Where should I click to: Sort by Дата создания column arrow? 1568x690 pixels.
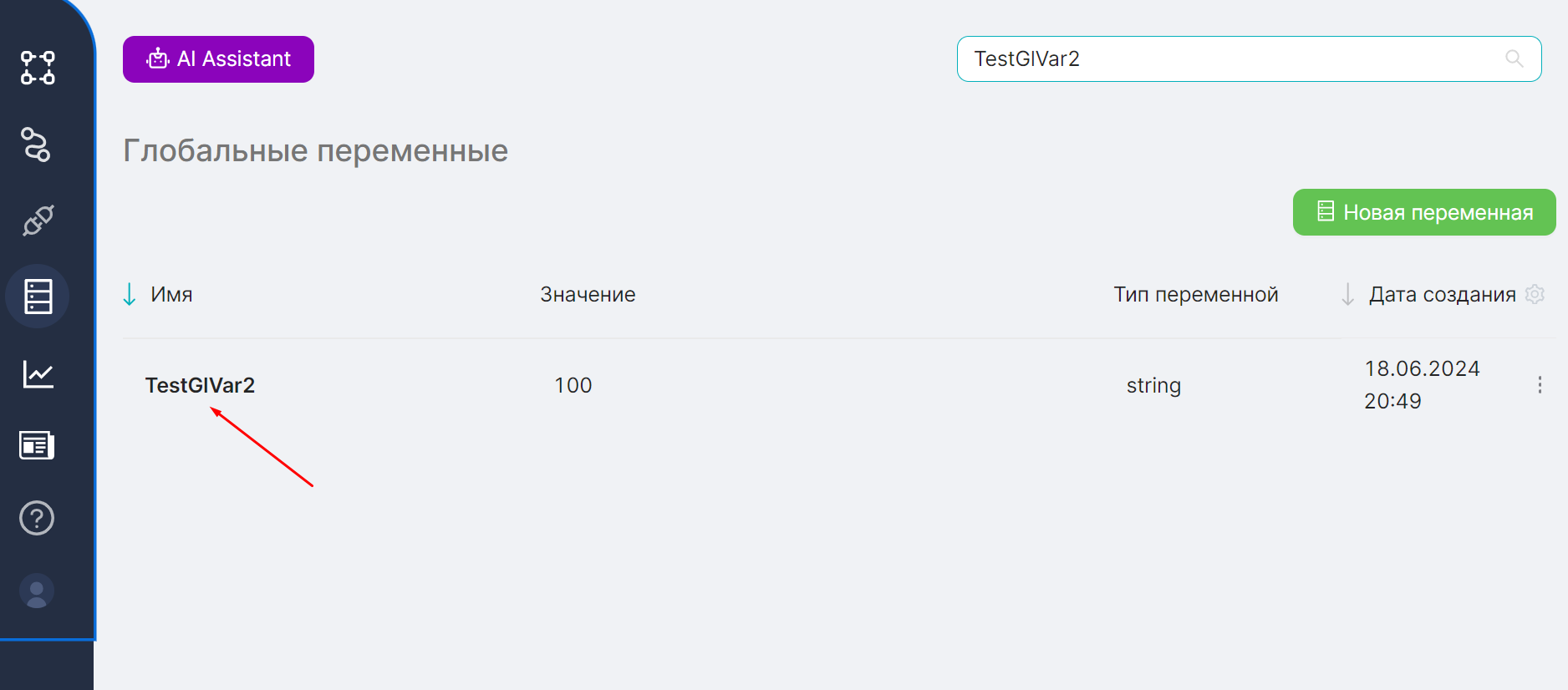click(x=1347, y=294)
